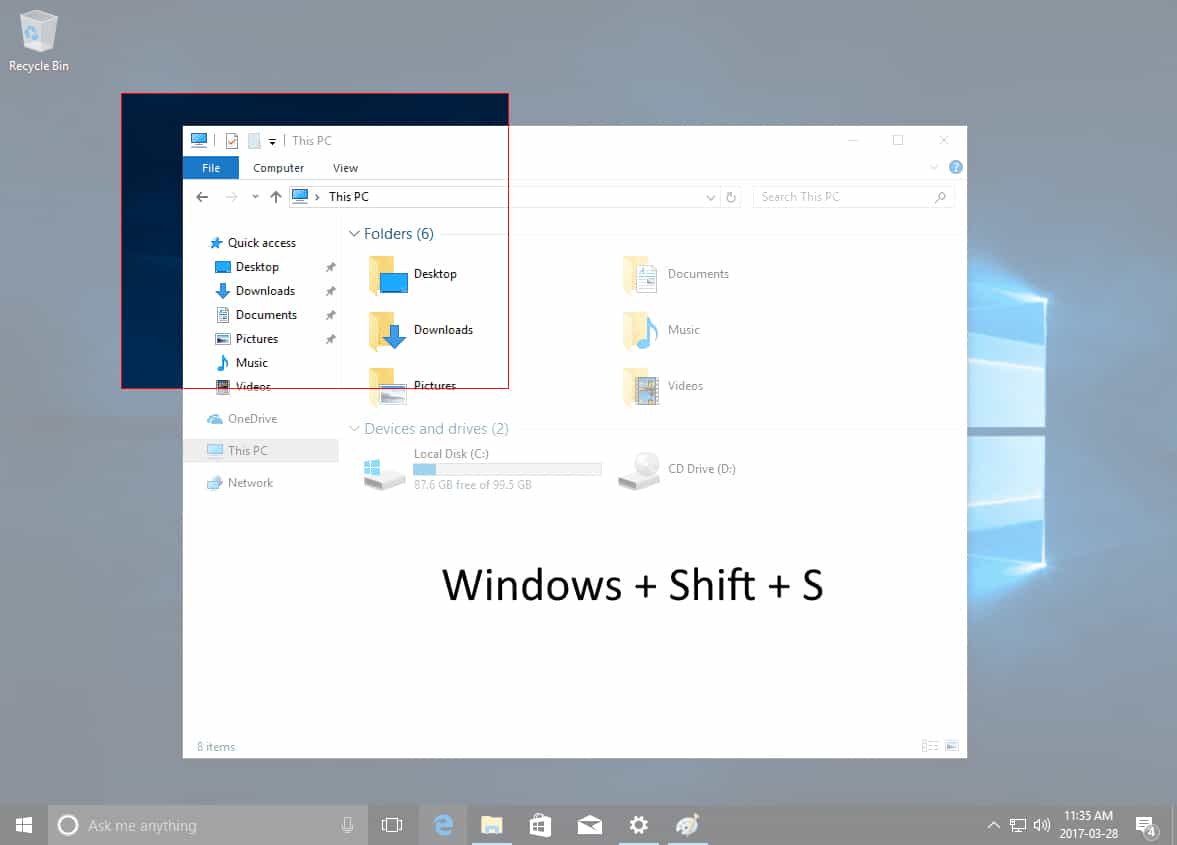The height and width of the screenshot is (845, 1177).
Task: Collapse the Folders (6) section
Action: (x=355, y=233)
